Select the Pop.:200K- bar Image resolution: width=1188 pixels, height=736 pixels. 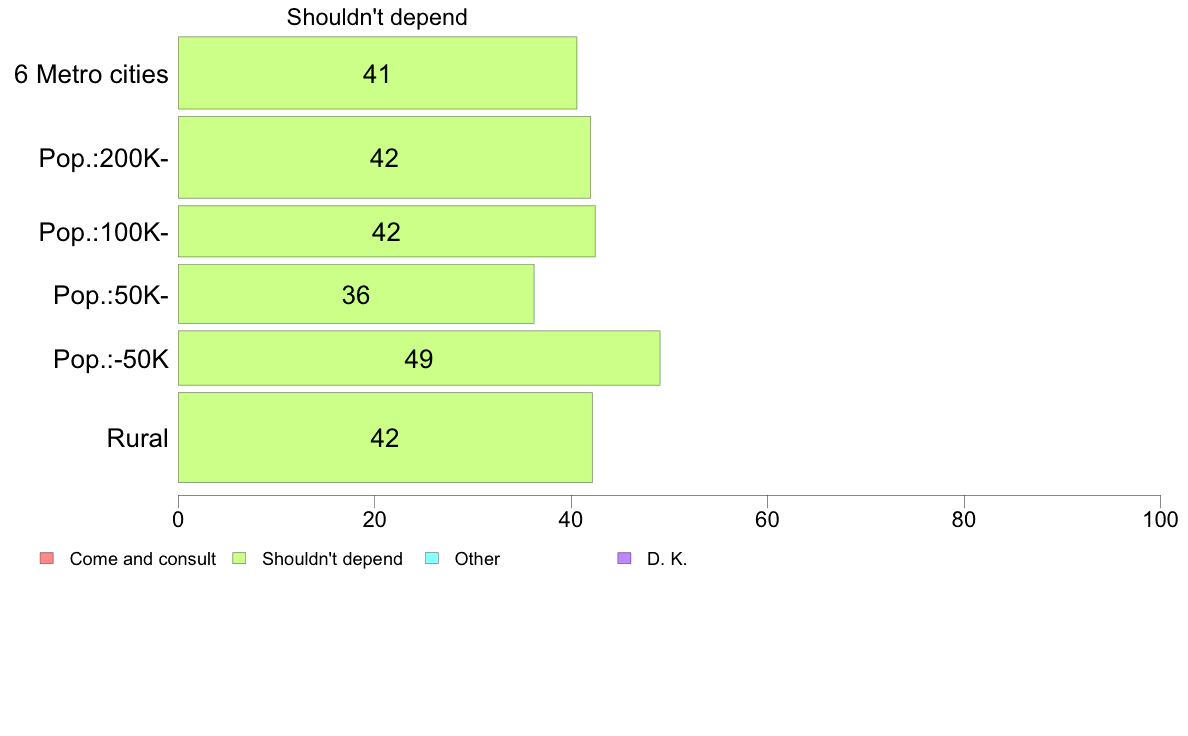[x=384, y=158]
